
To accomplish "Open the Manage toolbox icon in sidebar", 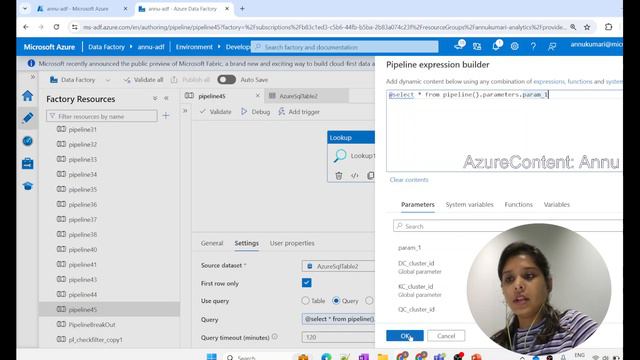I will pyautogui.click(x=28, y=163).
